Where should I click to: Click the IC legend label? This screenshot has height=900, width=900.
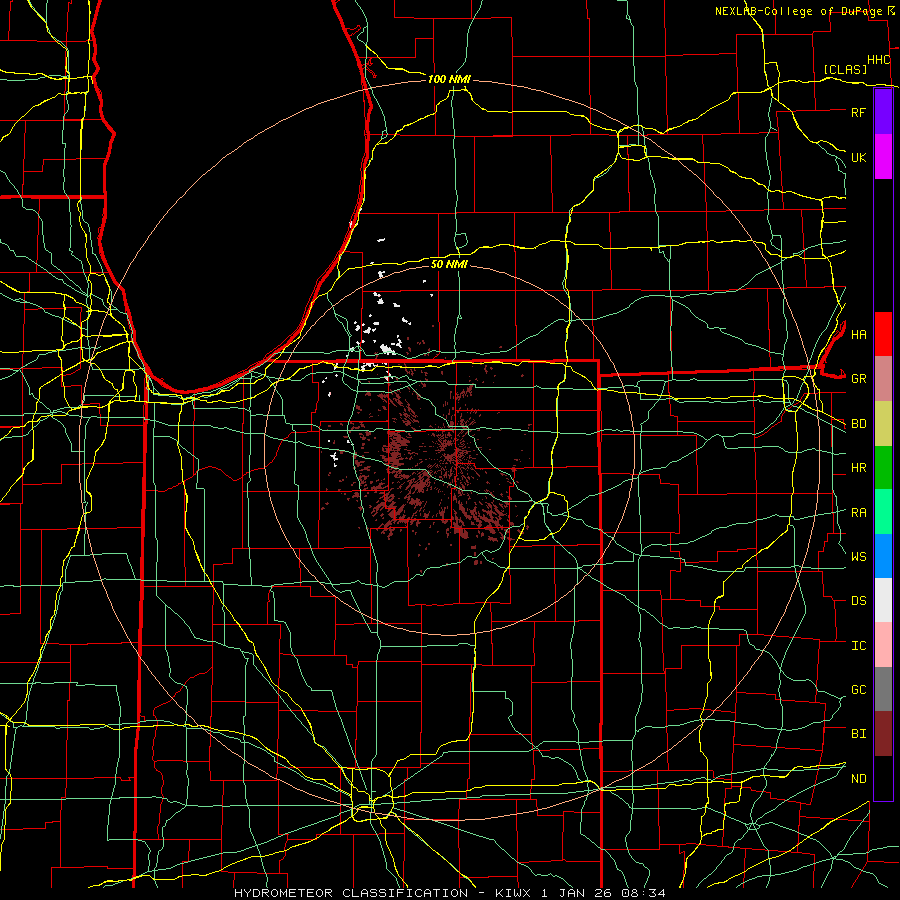click(x=859, y=646)
